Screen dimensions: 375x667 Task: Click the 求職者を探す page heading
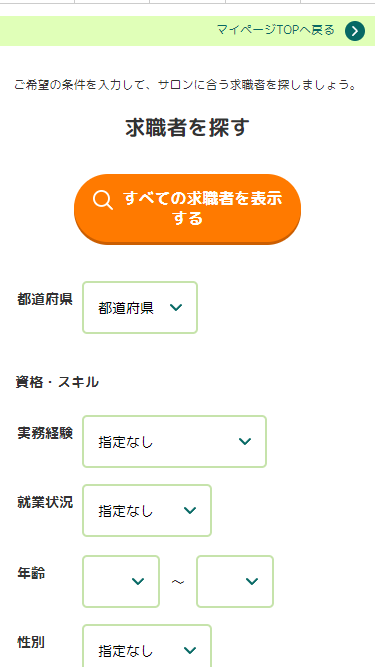(x=188, y=128)
